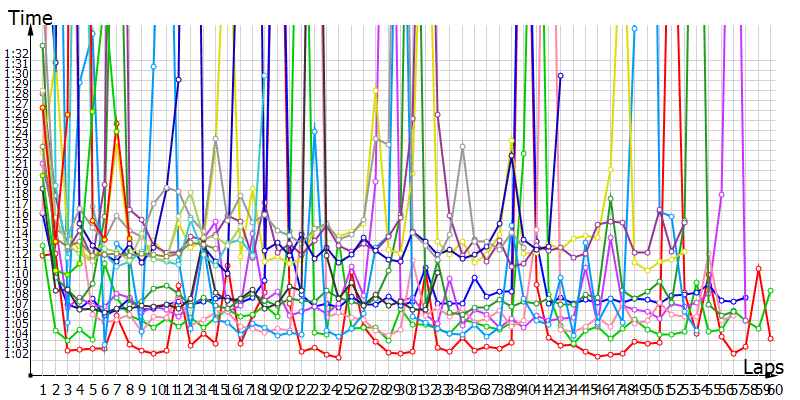Select the 1:32 label on Time axis

click(x=16, y=53)
